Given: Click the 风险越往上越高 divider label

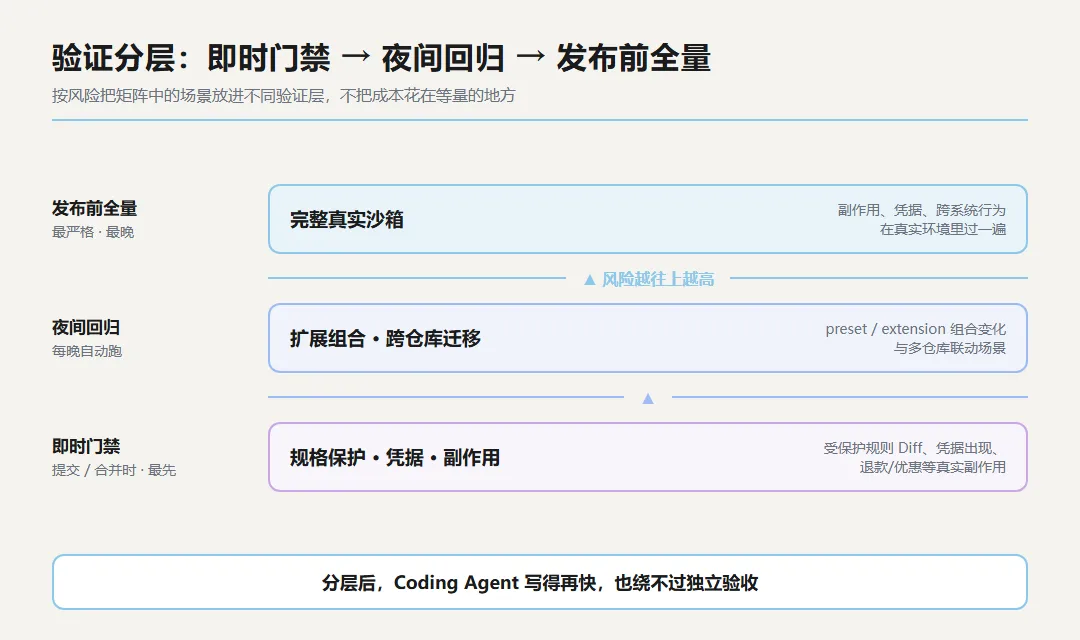Looking at the screenshot, I should (648, 279).
